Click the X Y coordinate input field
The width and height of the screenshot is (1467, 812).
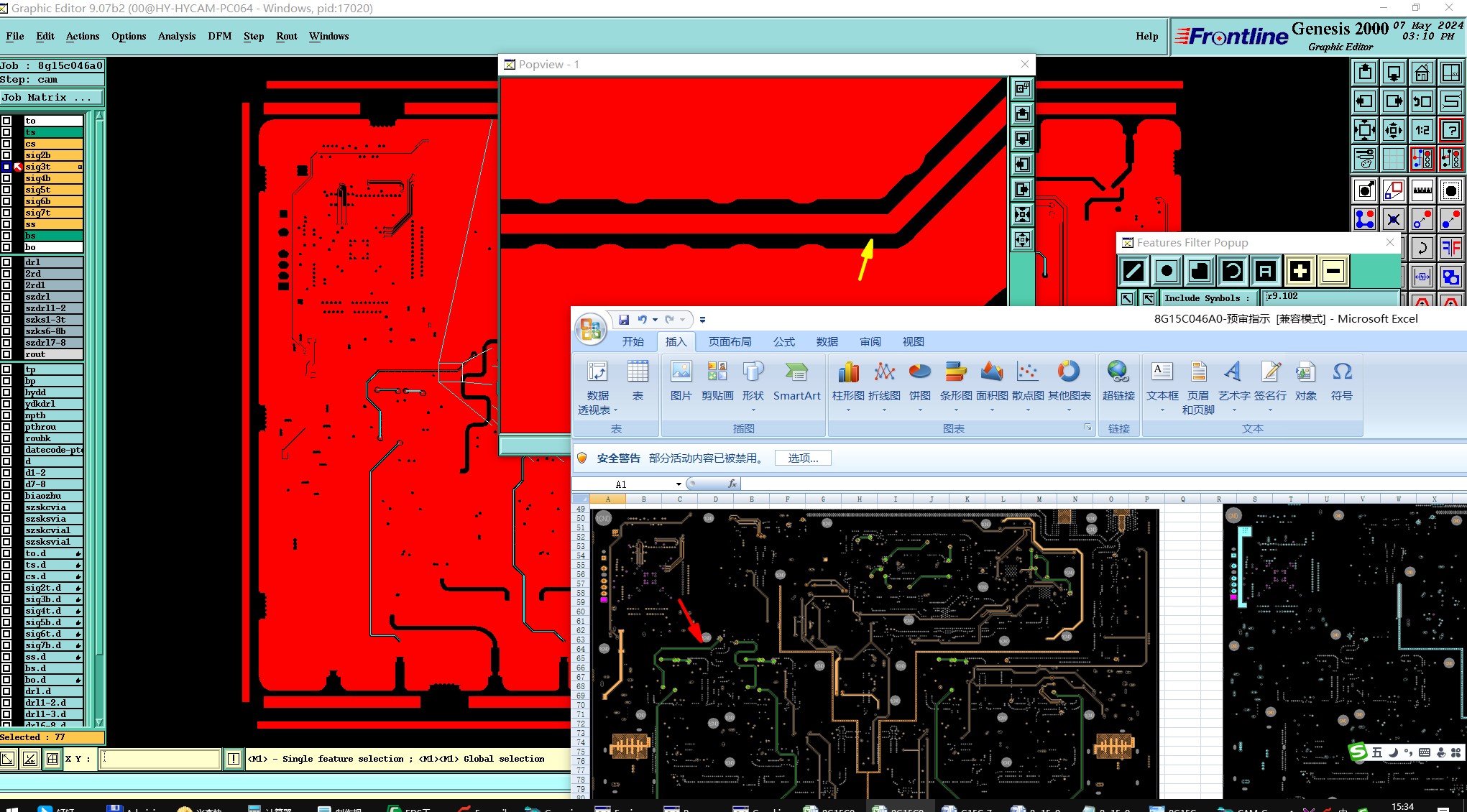tap(160, 759)
